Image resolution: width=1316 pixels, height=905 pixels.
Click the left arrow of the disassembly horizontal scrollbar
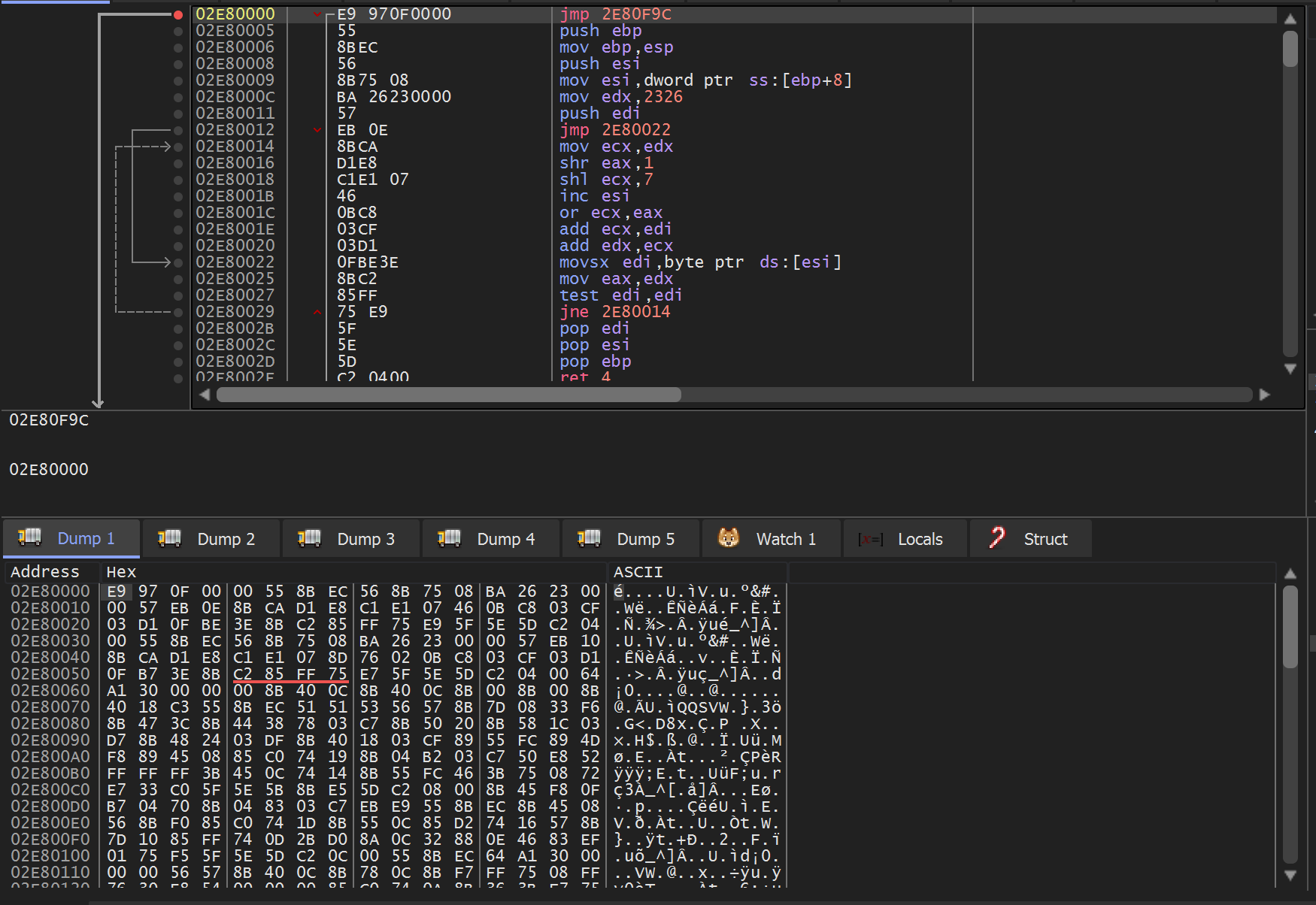click(x=205, y=395)
